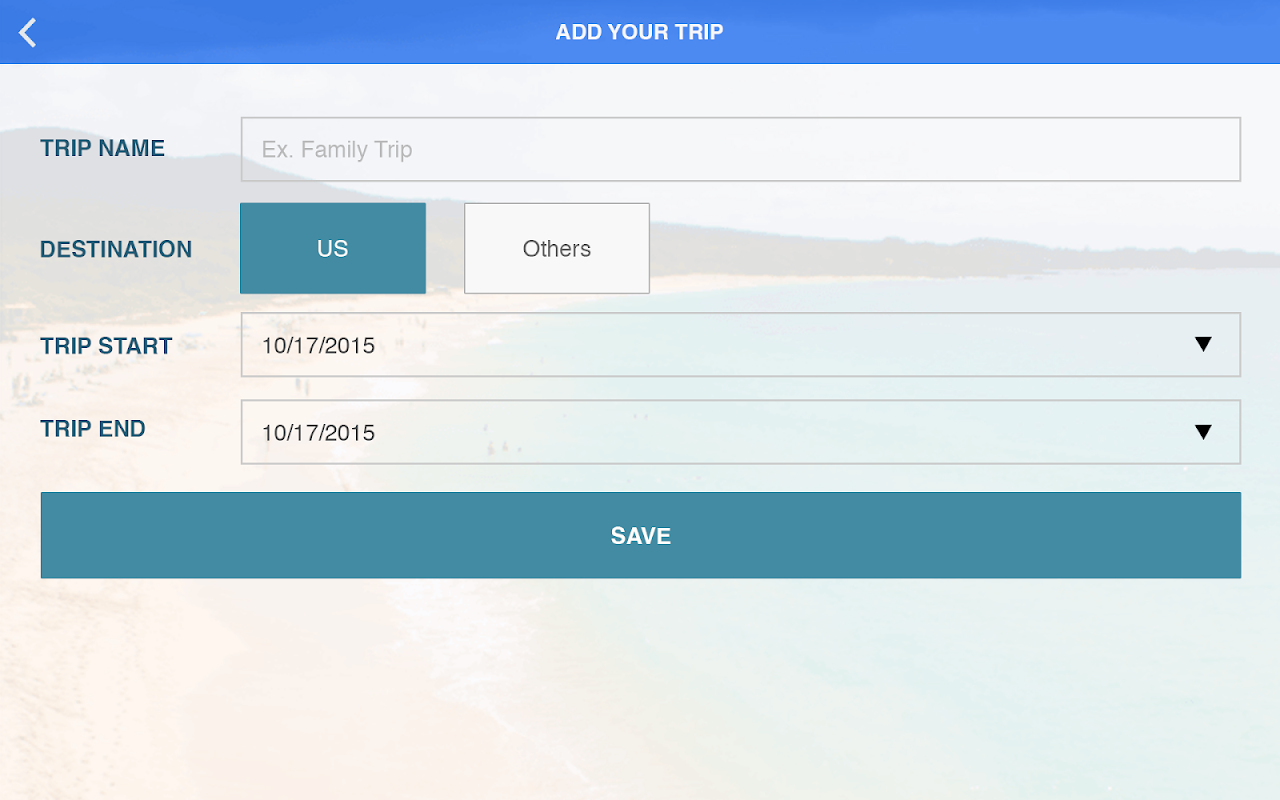The image size is (1280, 800).
Task: Click the TRIP END label
Action: pyautogui.click(x=93, y=429)
